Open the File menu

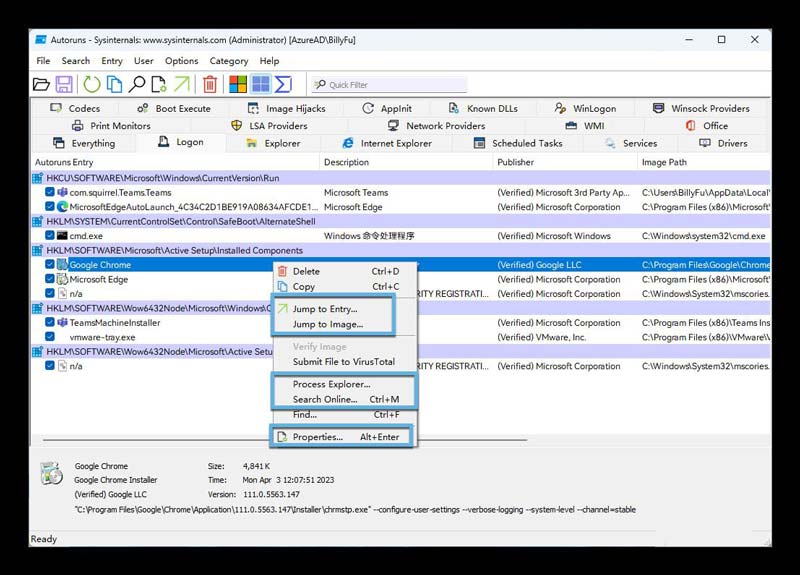[43, 61]
